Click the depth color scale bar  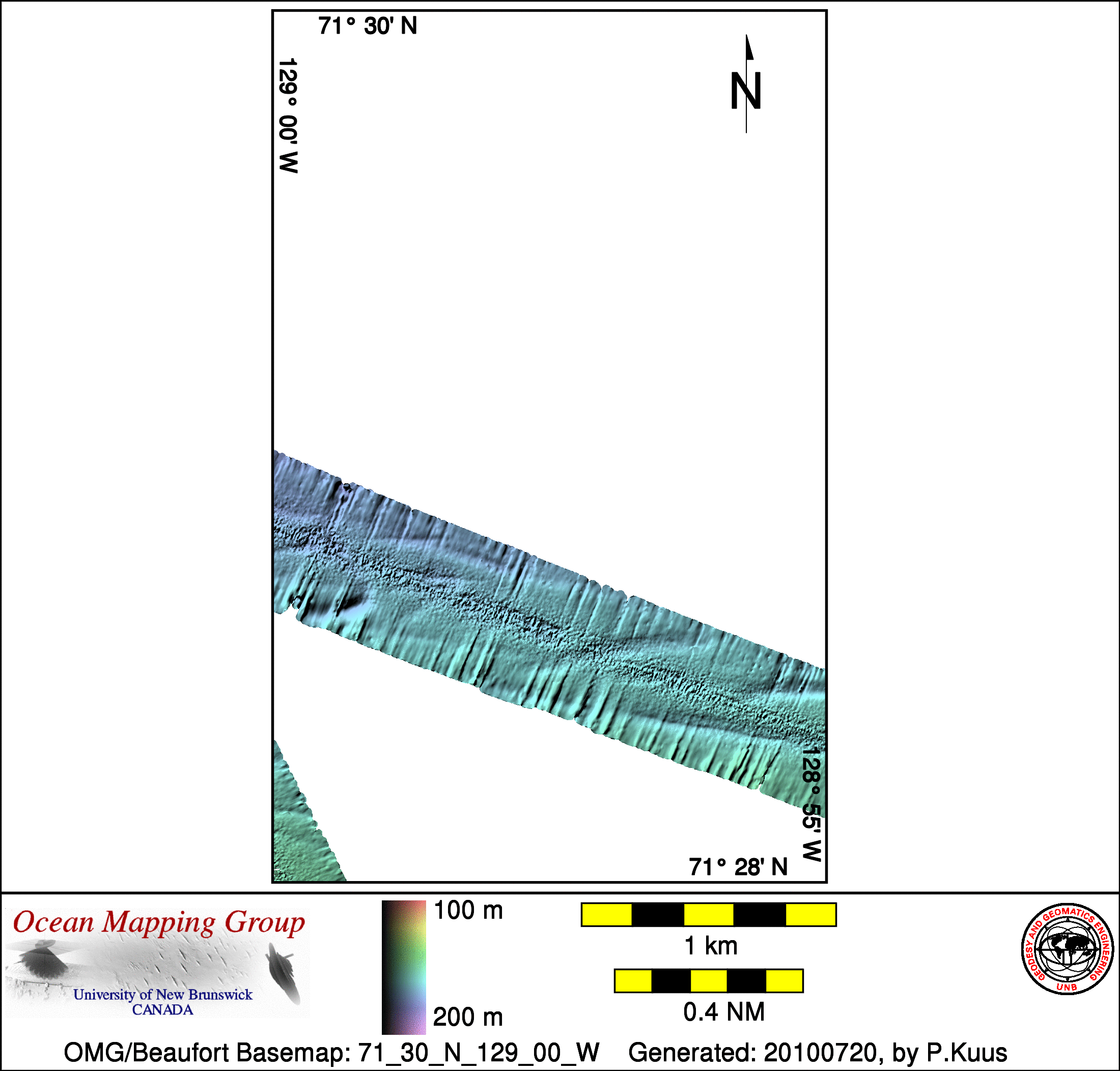[x=403, y=967]
